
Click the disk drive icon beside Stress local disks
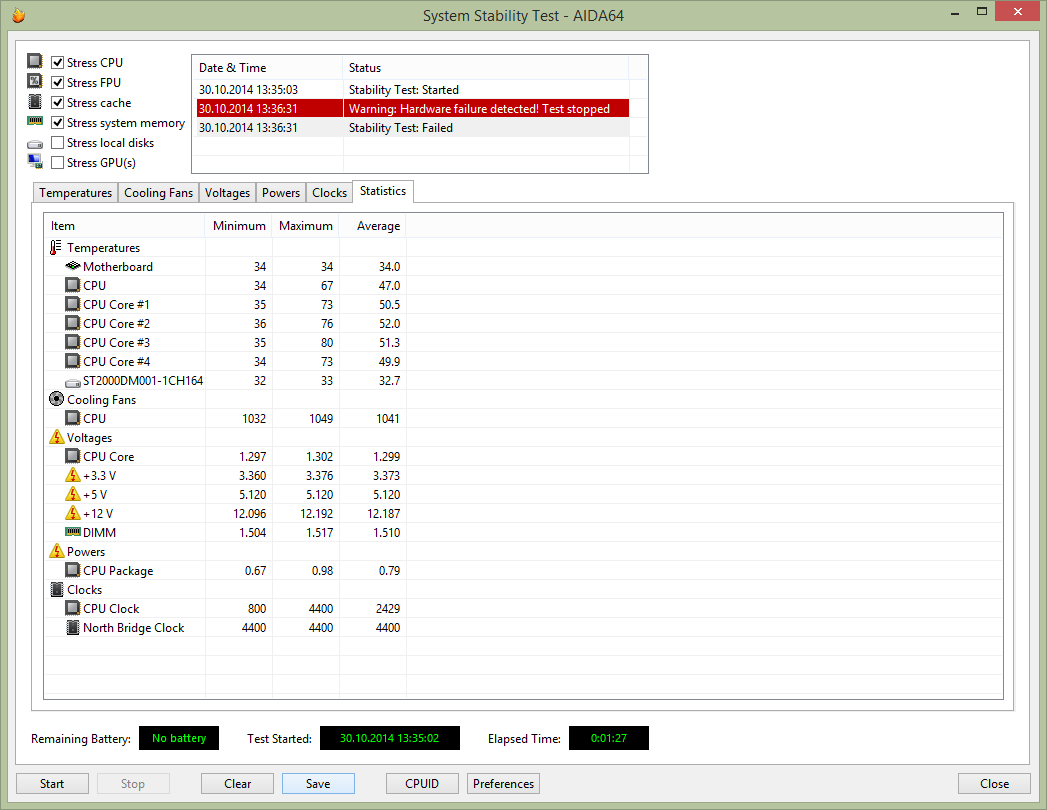coord(35,144)
